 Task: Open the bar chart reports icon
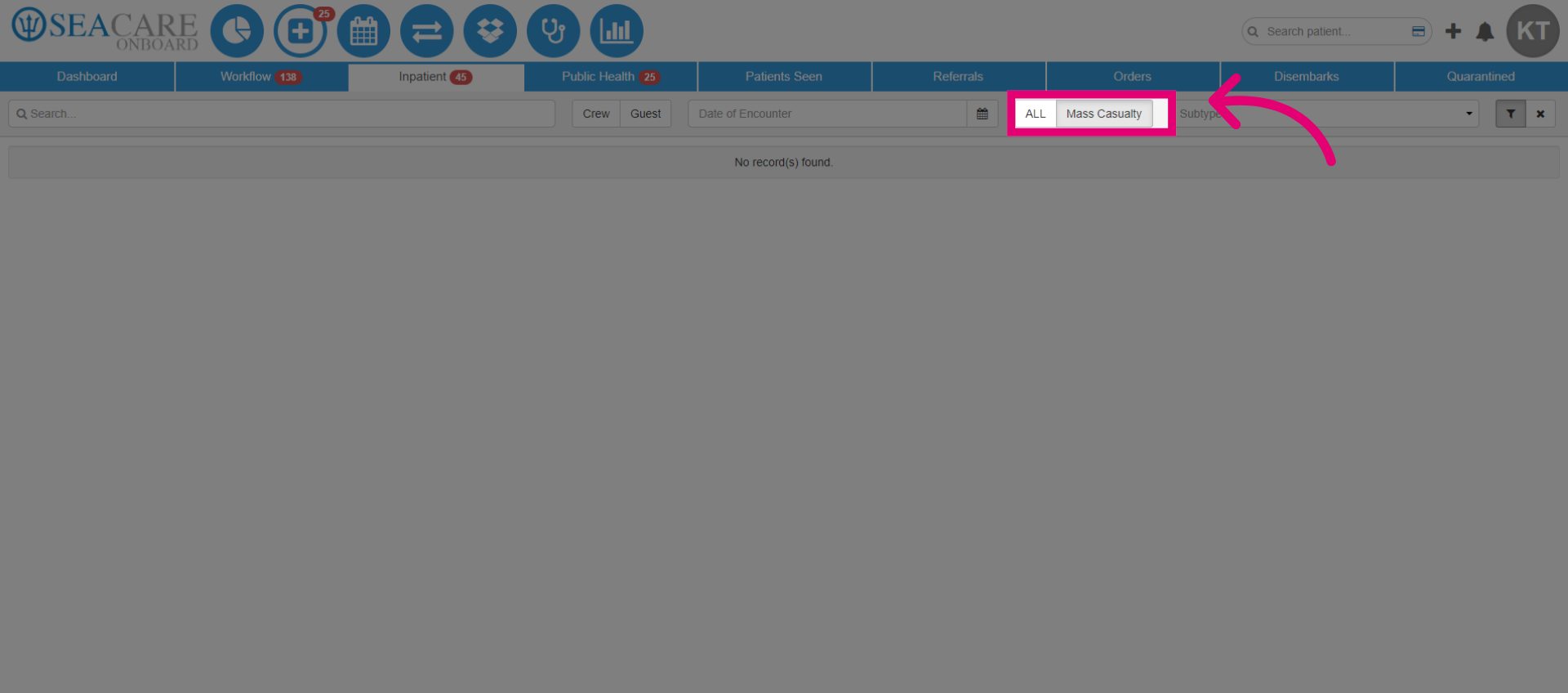617,31
